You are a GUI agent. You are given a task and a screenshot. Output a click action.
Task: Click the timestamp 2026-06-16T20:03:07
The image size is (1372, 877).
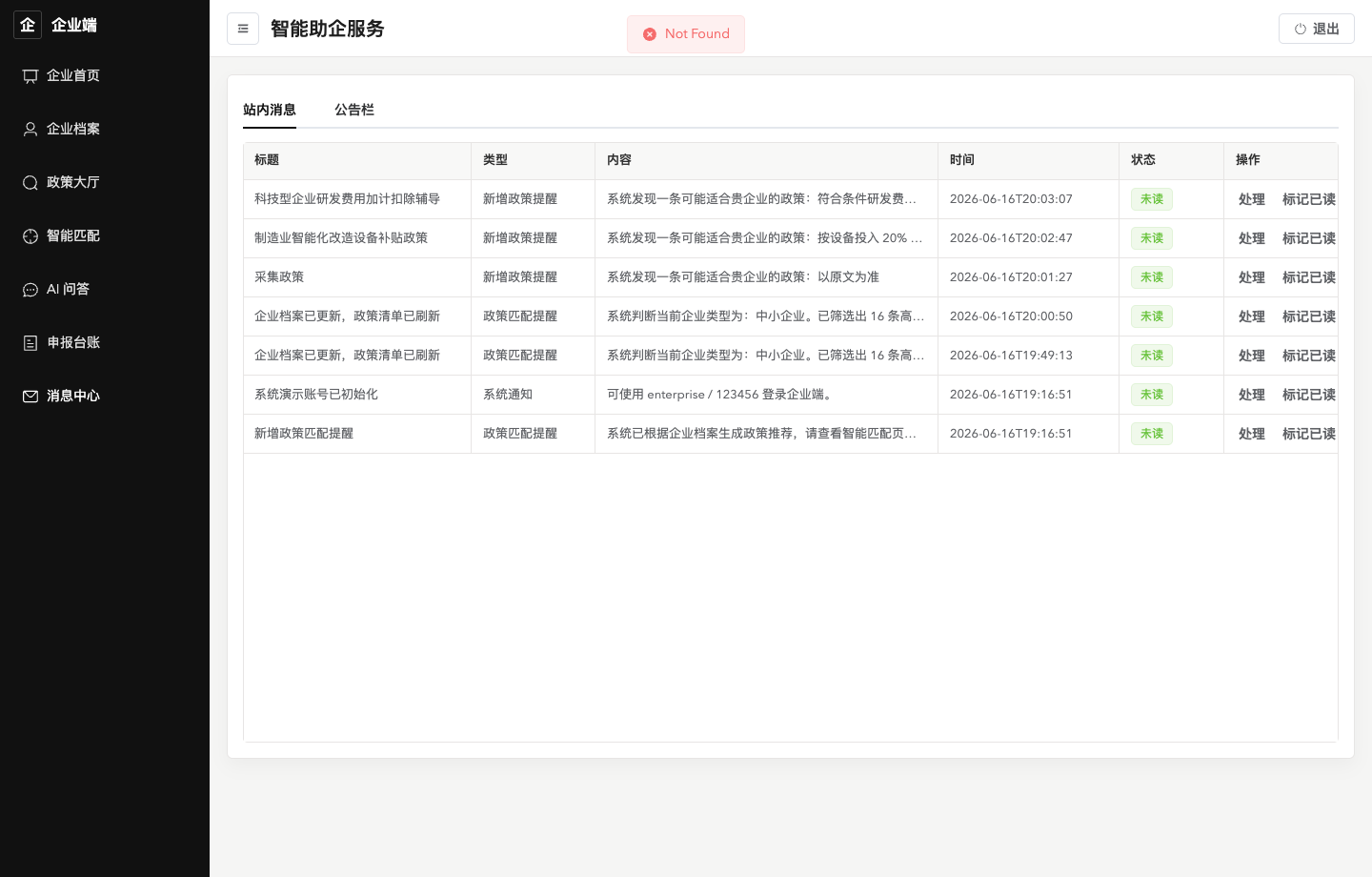click(x=1011, y=199)
